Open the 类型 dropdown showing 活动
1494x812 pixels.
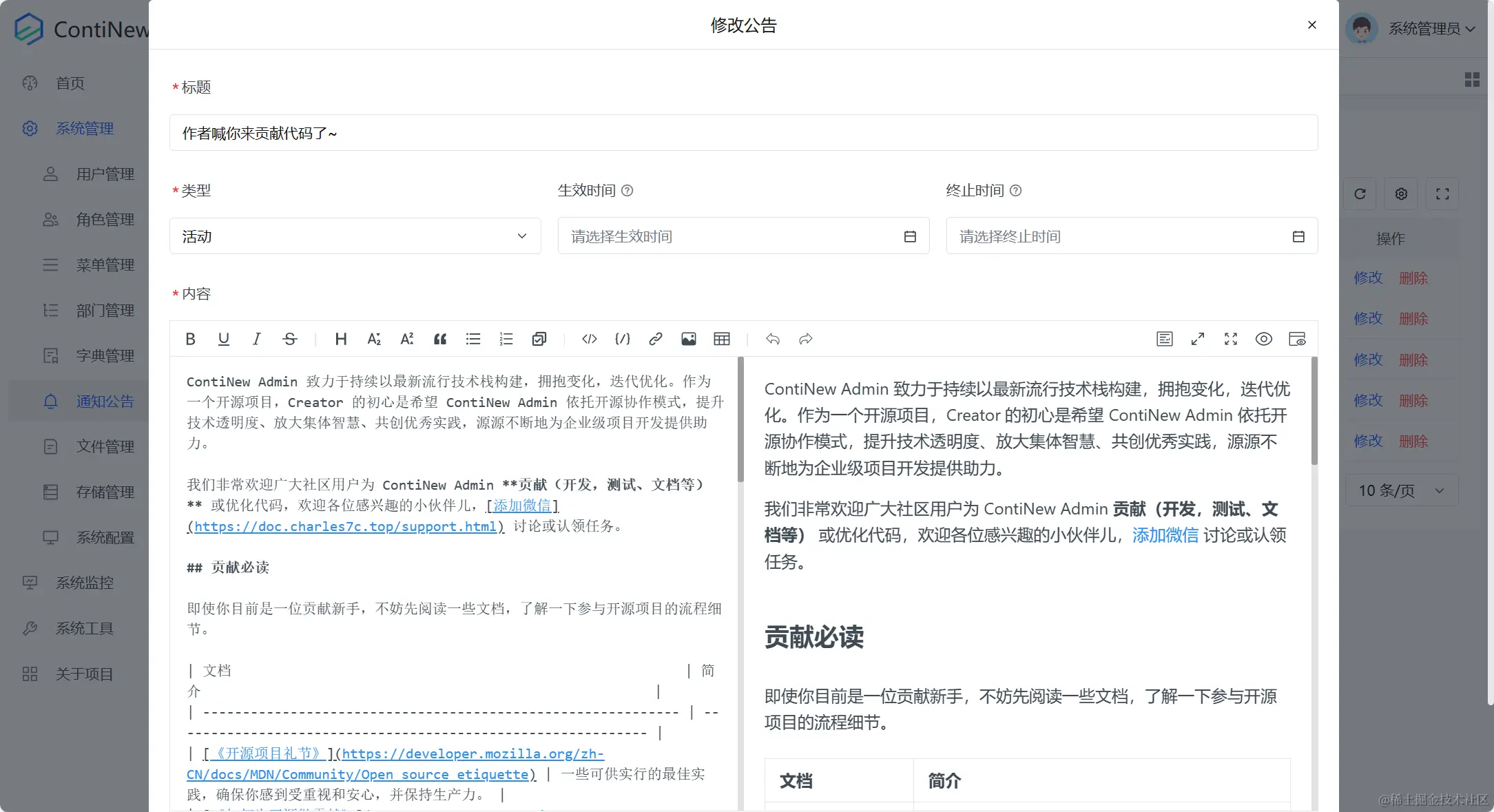(354, 236)
